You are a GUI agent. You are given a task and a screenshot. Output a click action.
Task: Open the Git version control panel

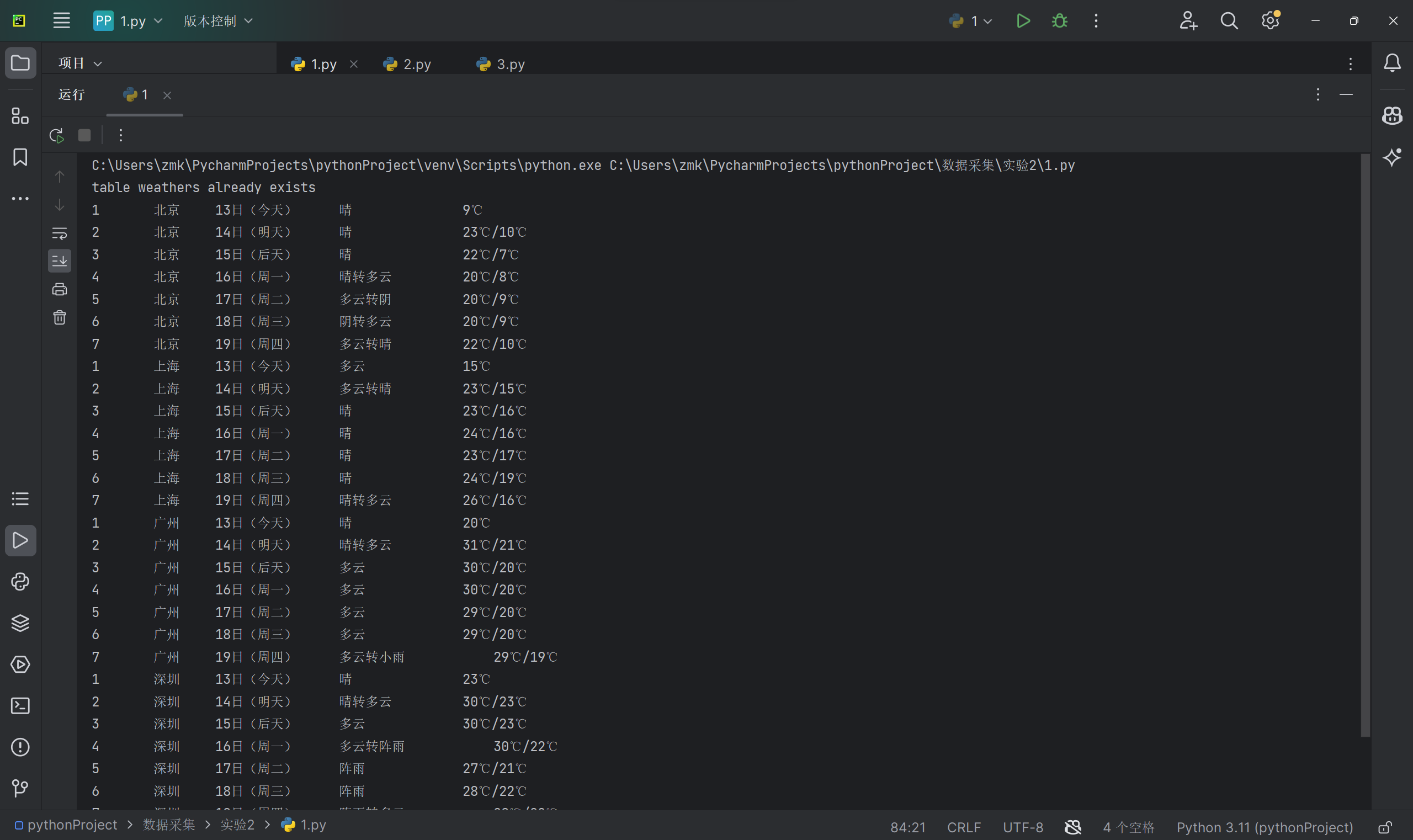pos(20,788)
